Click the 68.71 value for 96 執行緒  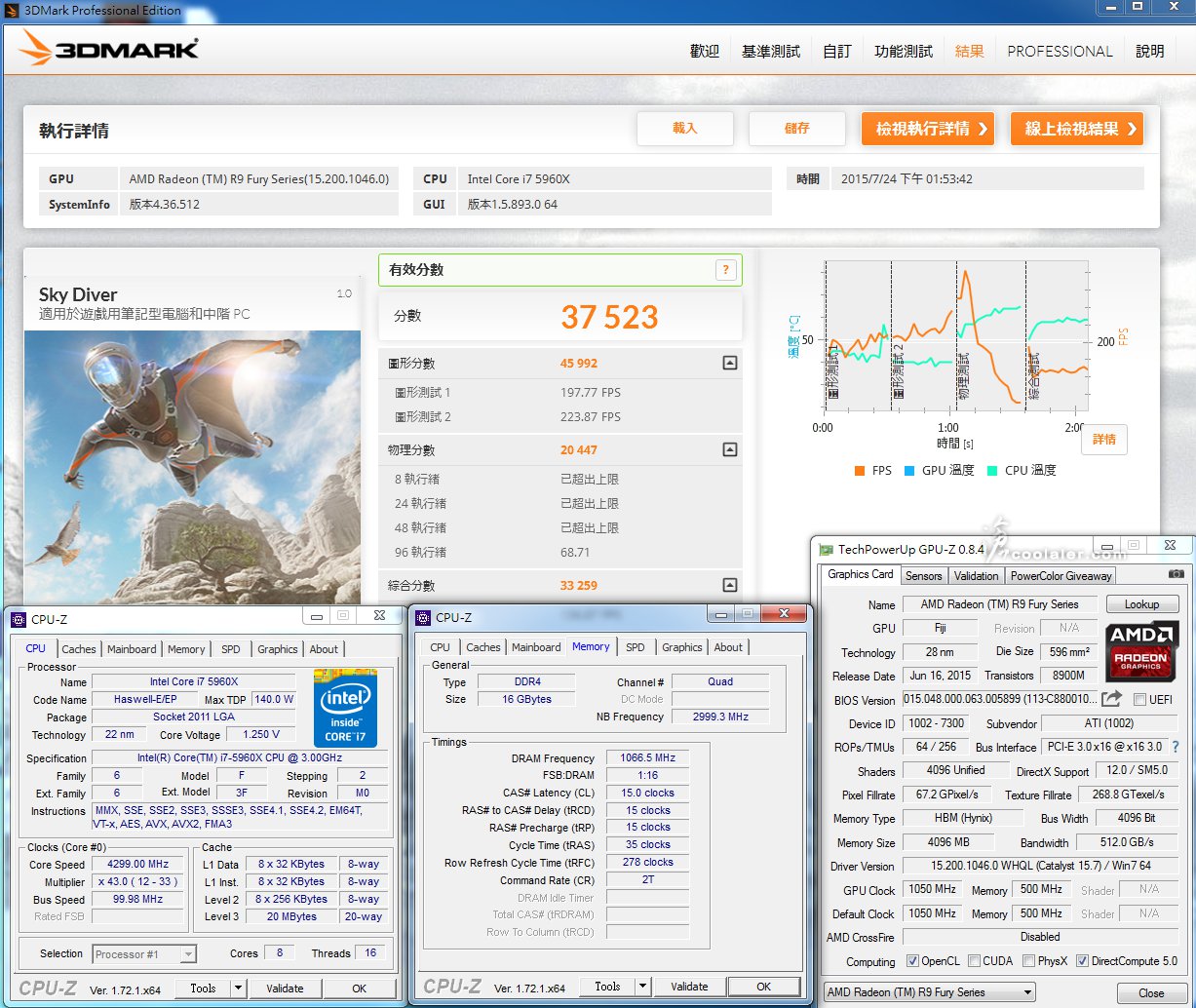(575, 553)
